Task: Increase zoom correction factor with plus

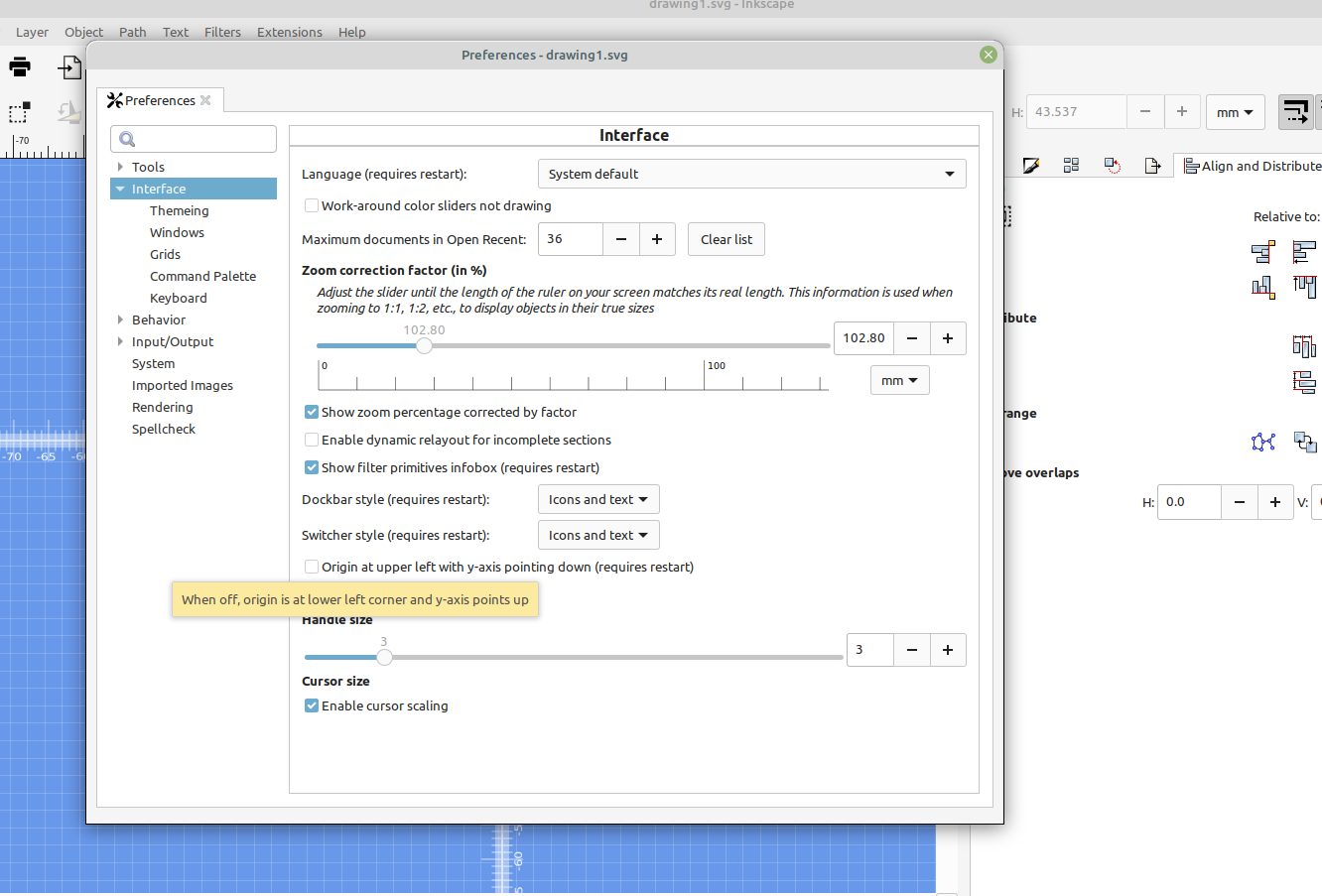Action: coord(948,338)
